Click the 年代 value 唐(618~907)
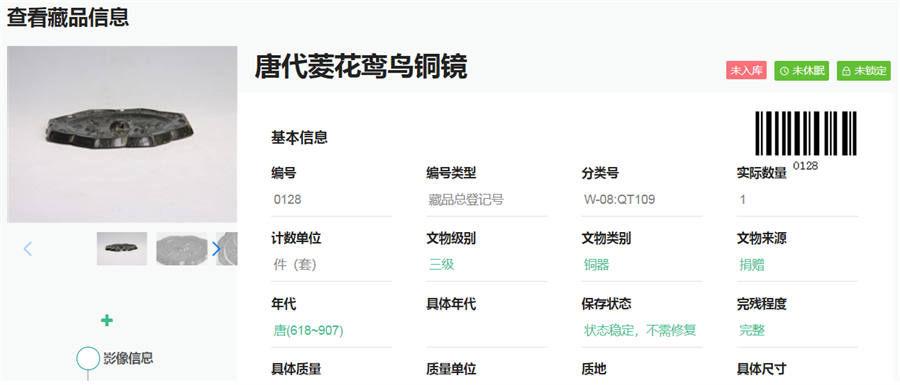The height and width of the screenshot is (385, 900). 309,330
